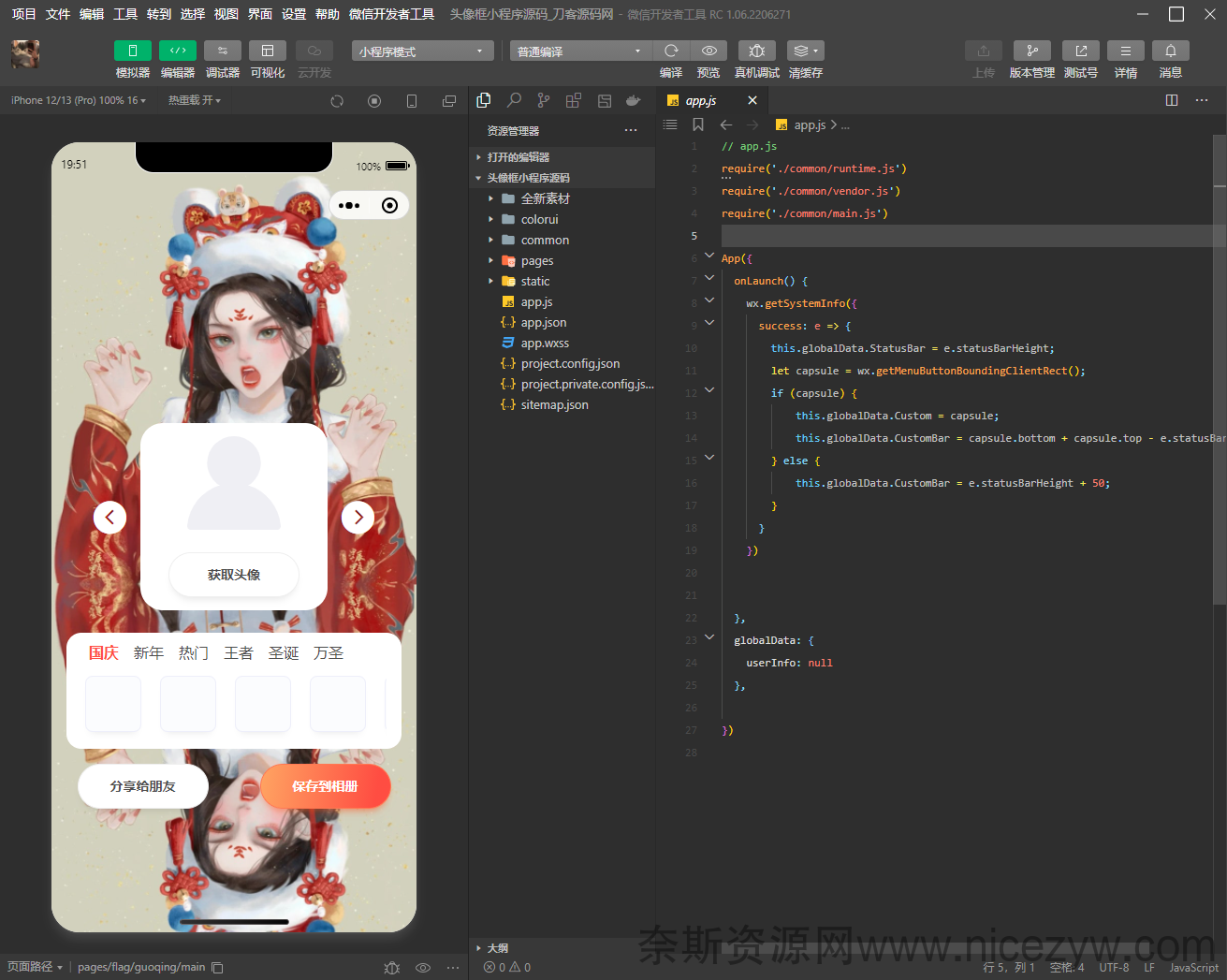Click next frame arrow in simulator
This screenshot has width=1227, height=980.
click(x=358, y=517)
